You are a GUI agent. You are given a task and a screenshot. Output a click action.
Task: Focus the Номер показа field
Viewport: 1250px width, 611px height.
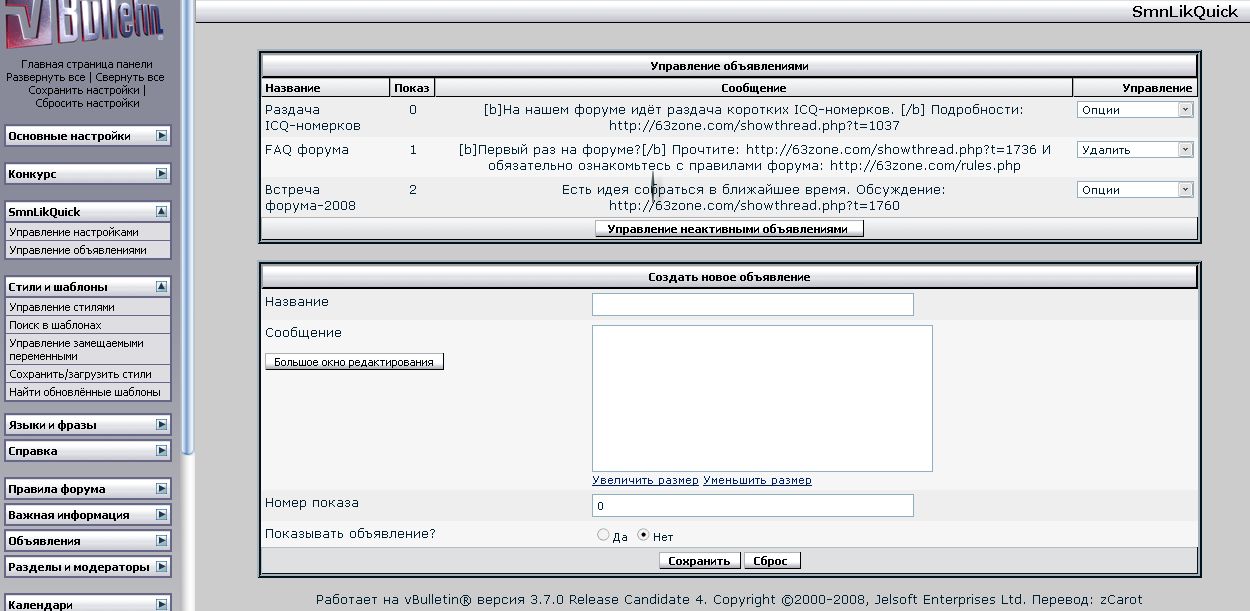click(x=753, y=506)
